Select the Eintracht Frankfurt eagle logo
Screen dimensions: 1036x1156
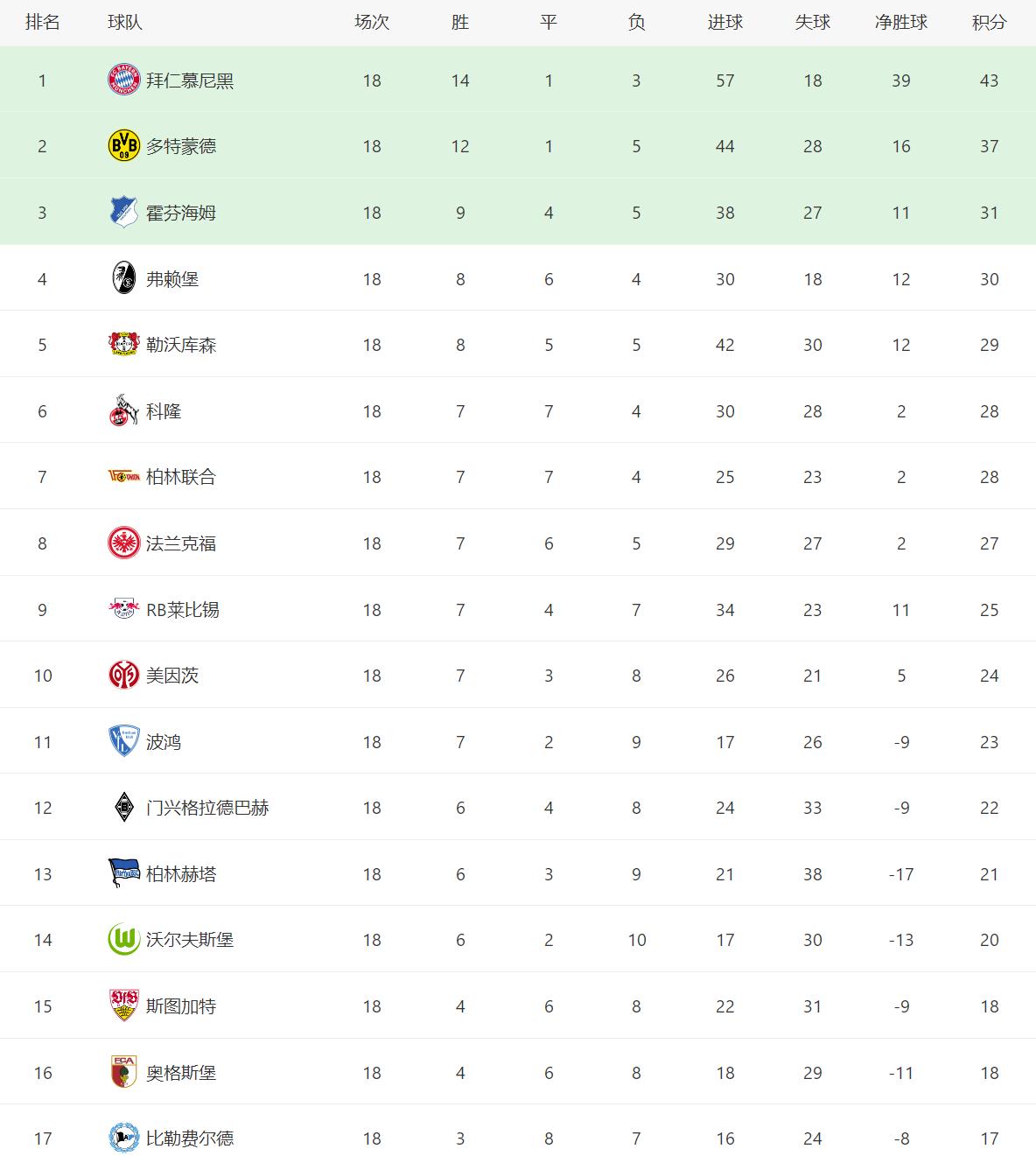[x=123, y=543]
